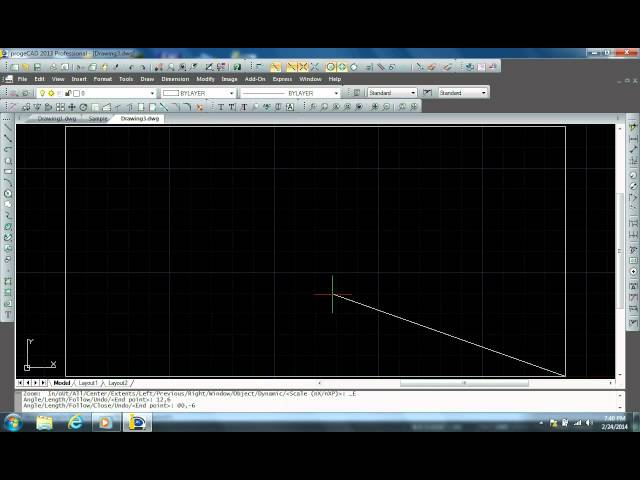Screen dimensions: 640x480
Task: Select the Circle tool in left toolbar
Action: (8, 193)
